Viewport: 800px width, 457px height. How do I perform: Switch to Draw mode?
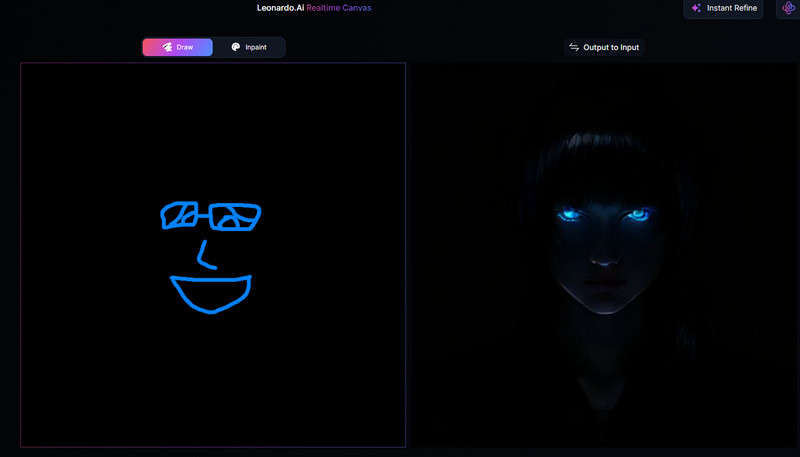[x=177, y=47]
